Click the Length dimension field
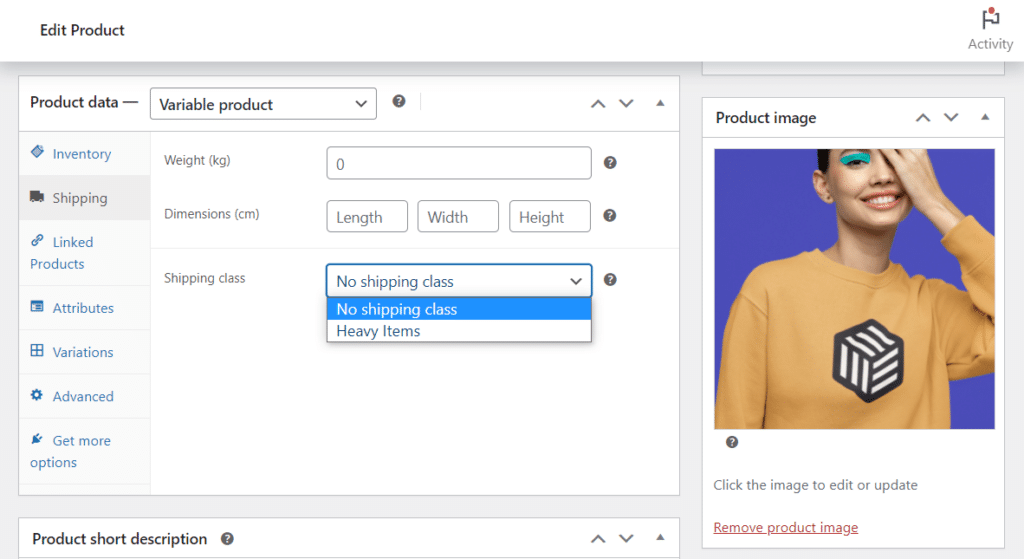 pyautogui.click(x=367, y=217)
